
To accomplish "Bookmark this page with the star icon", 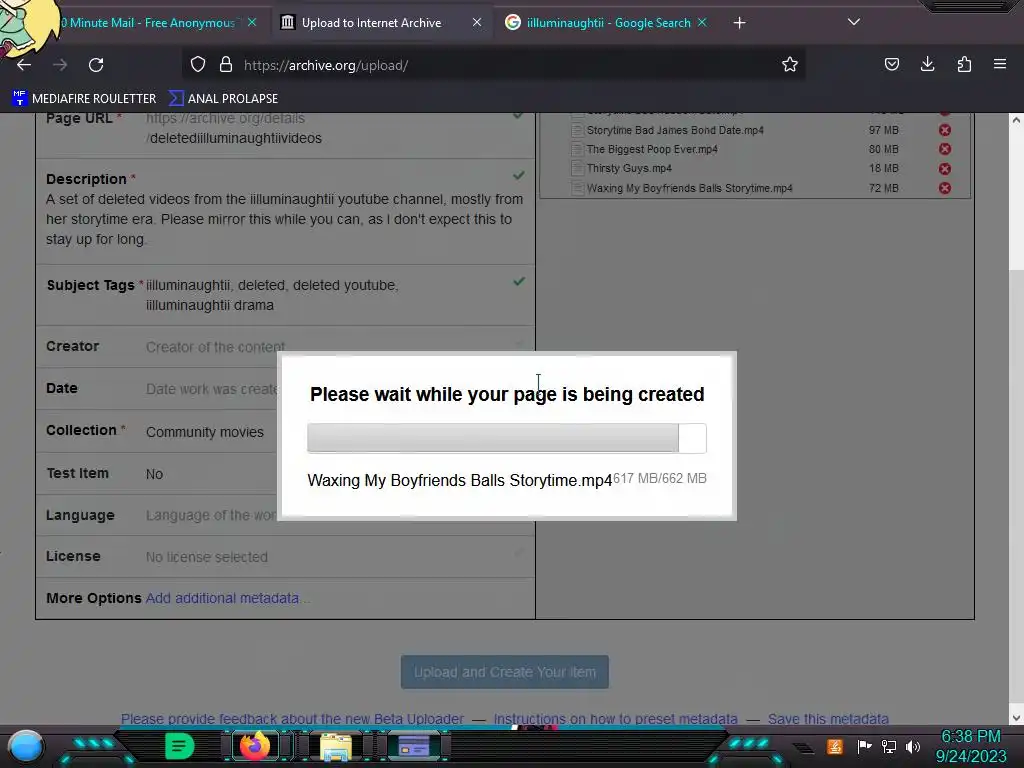I will (790, 65).
